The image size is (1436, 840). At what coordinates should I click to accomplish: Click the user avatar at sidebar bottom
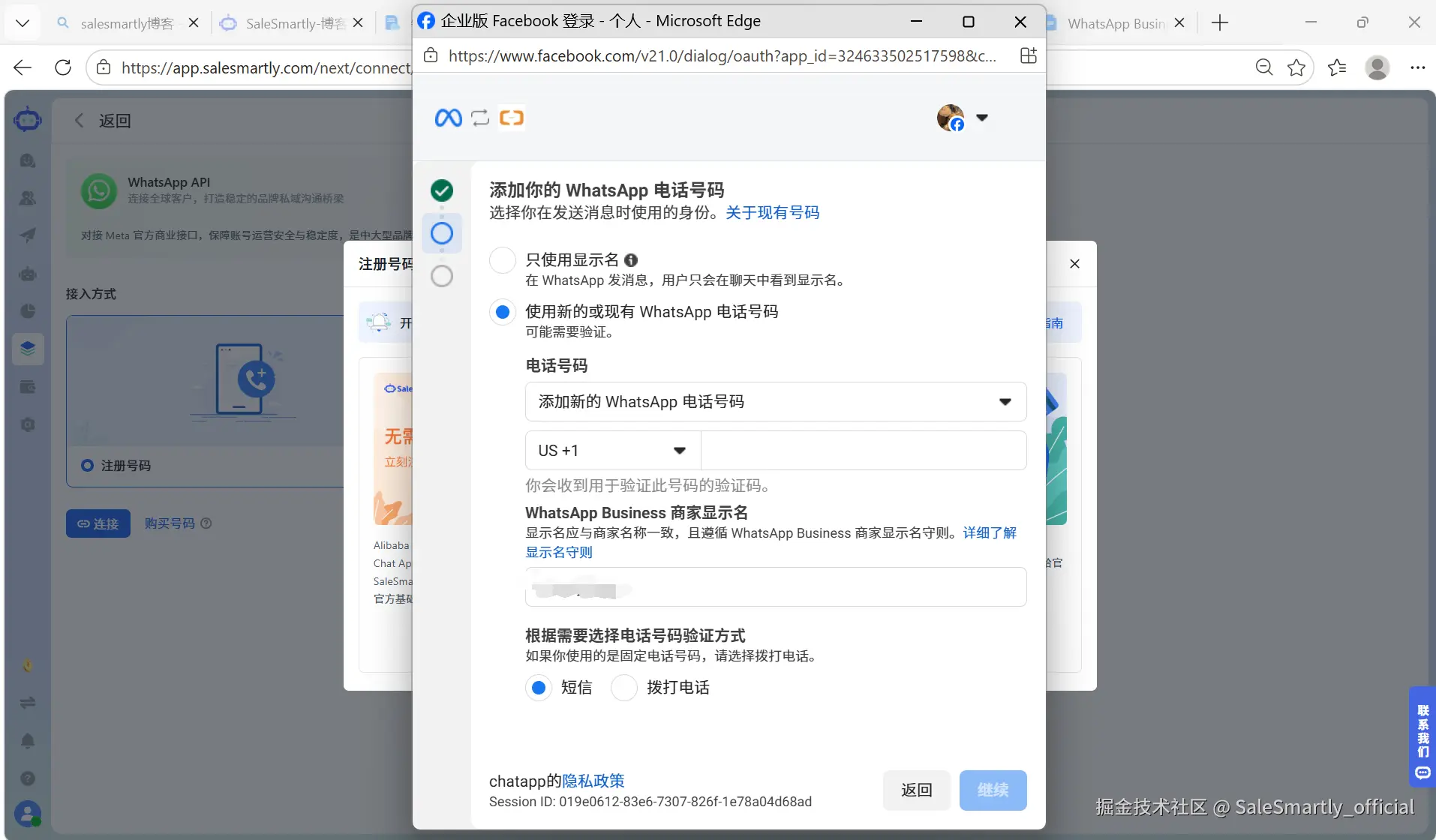coord(28,814)
